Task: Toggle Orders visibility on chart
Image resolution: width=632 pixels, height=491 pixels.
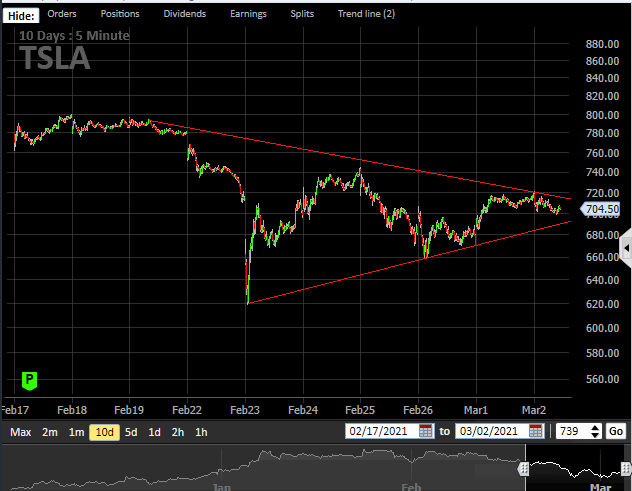Action: click(x=62, y=14)
